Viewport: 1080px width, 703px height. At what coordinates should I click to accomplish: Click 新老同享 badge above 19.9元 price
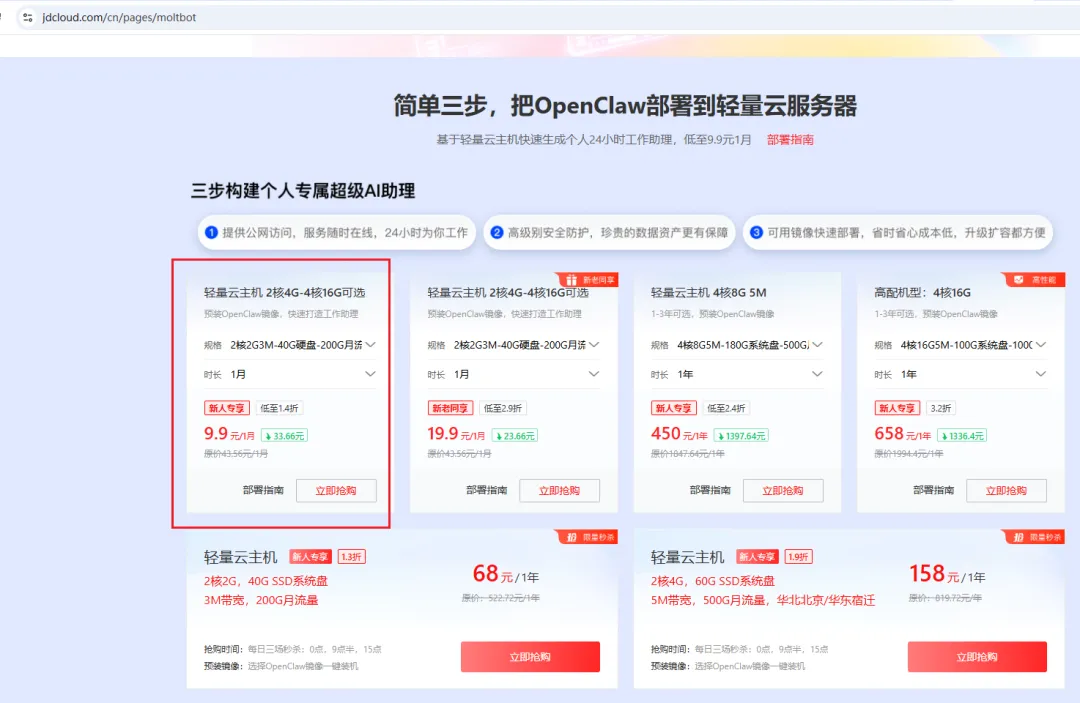coord(450,408)
